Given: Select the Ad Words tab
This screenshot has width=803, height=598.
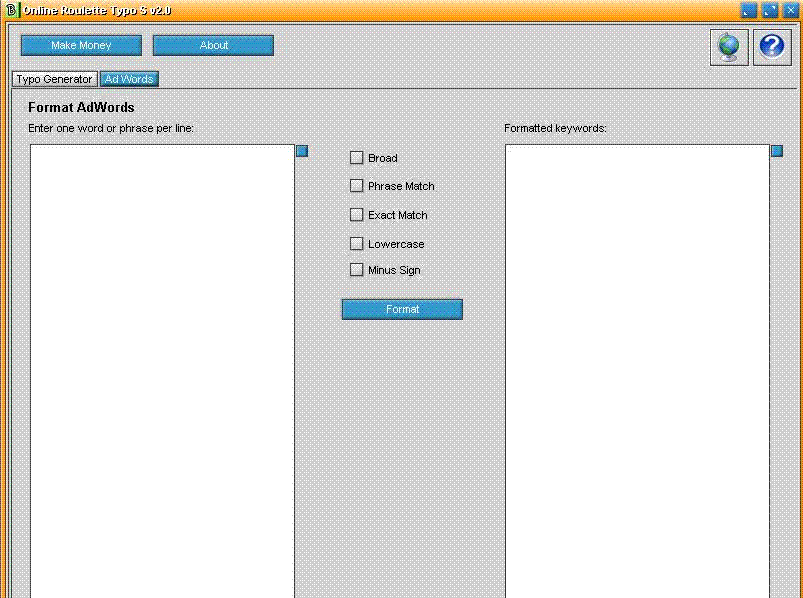Looking at the screenshot, I should click(x=129, y=79).
